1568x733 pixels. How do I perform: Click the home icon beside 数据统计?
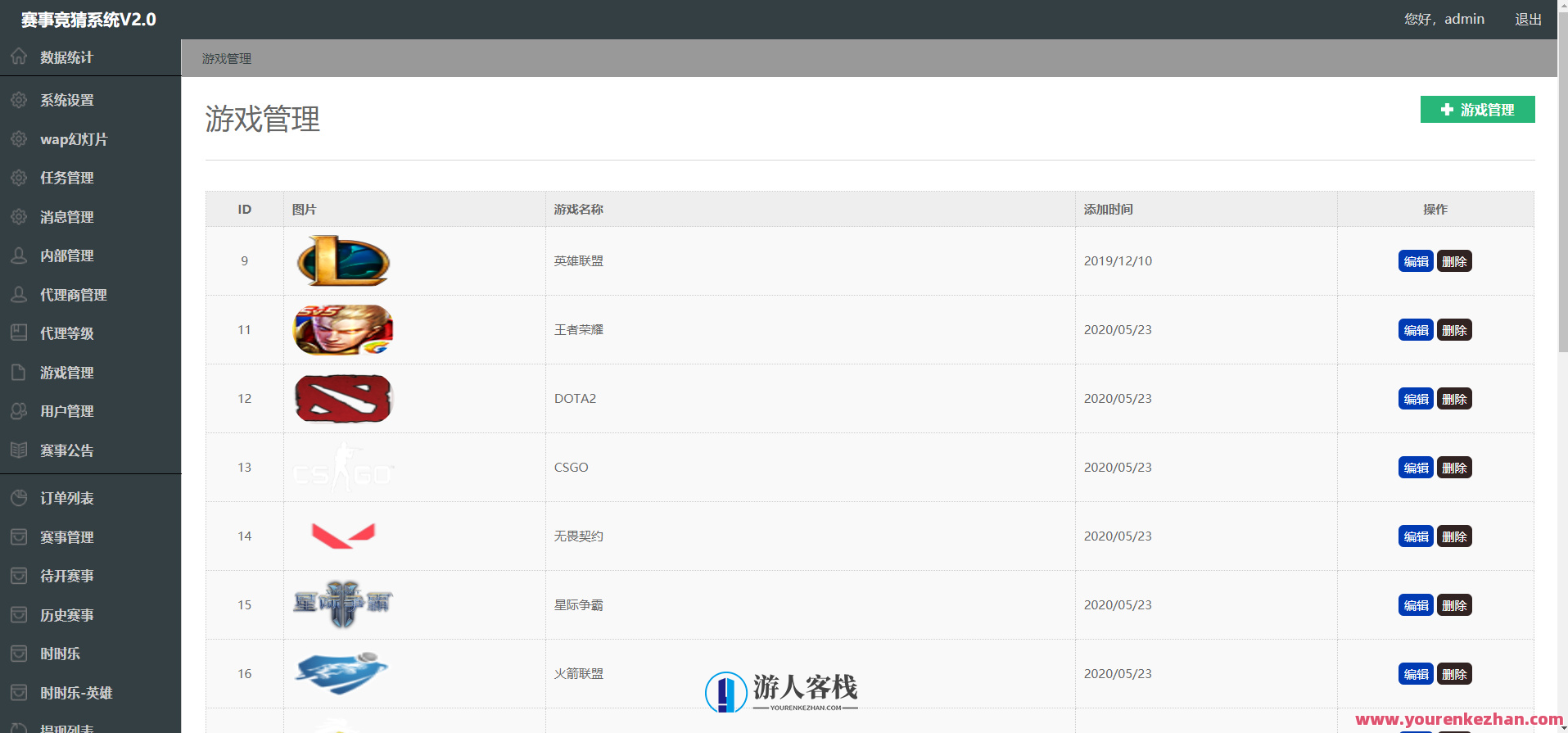[x=19, y=57]
